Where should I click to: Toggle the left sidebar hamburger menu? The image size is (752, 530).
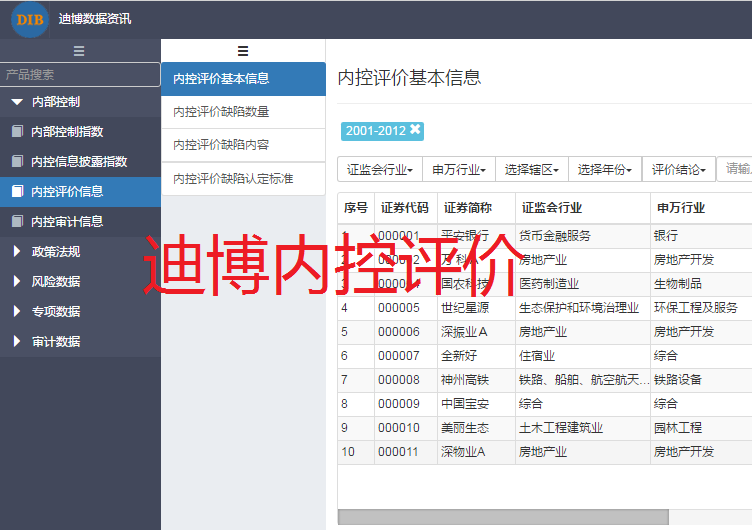point(79,51)
